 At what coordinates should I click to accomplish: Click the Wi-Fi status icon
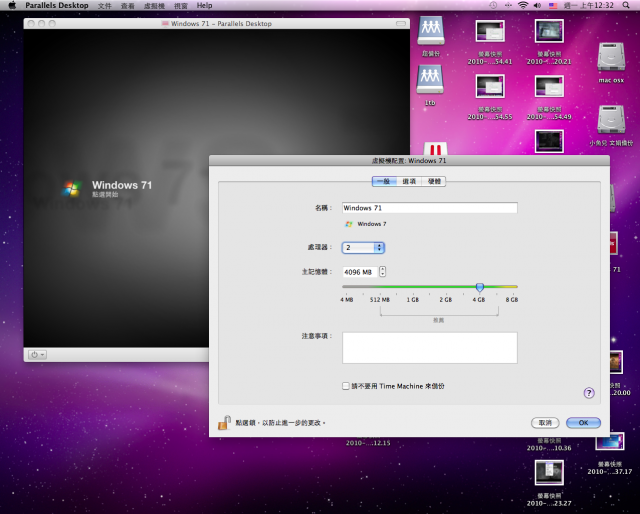click(x=523, y=5)
